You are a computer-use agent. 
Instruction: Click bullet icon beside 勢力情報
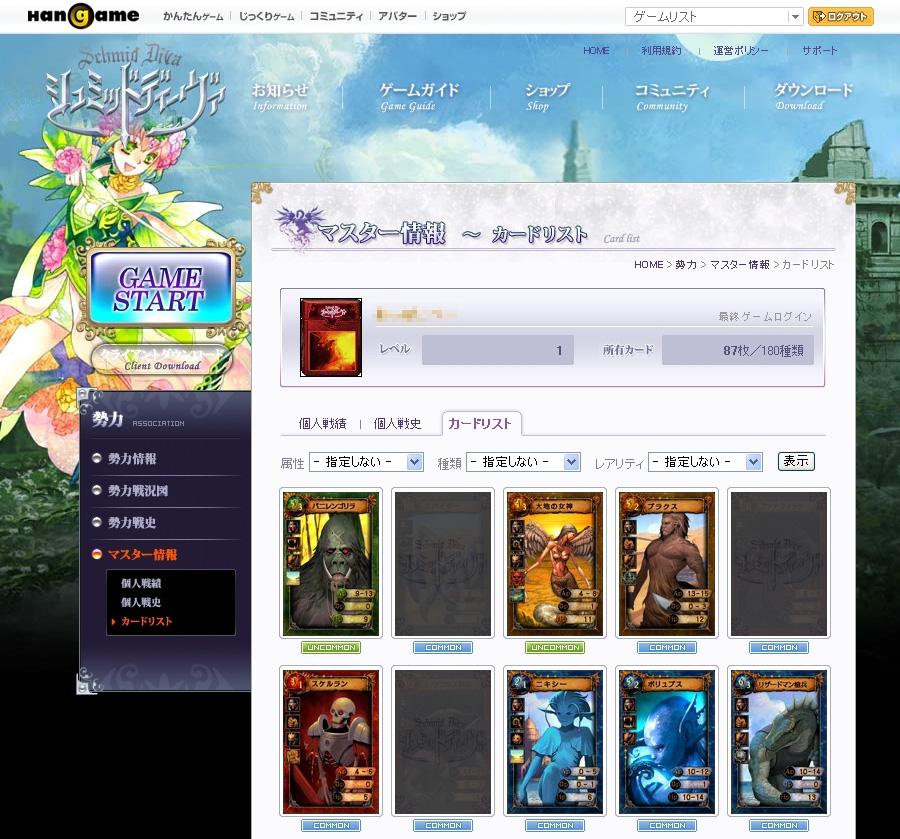click(x=97, y=458)
